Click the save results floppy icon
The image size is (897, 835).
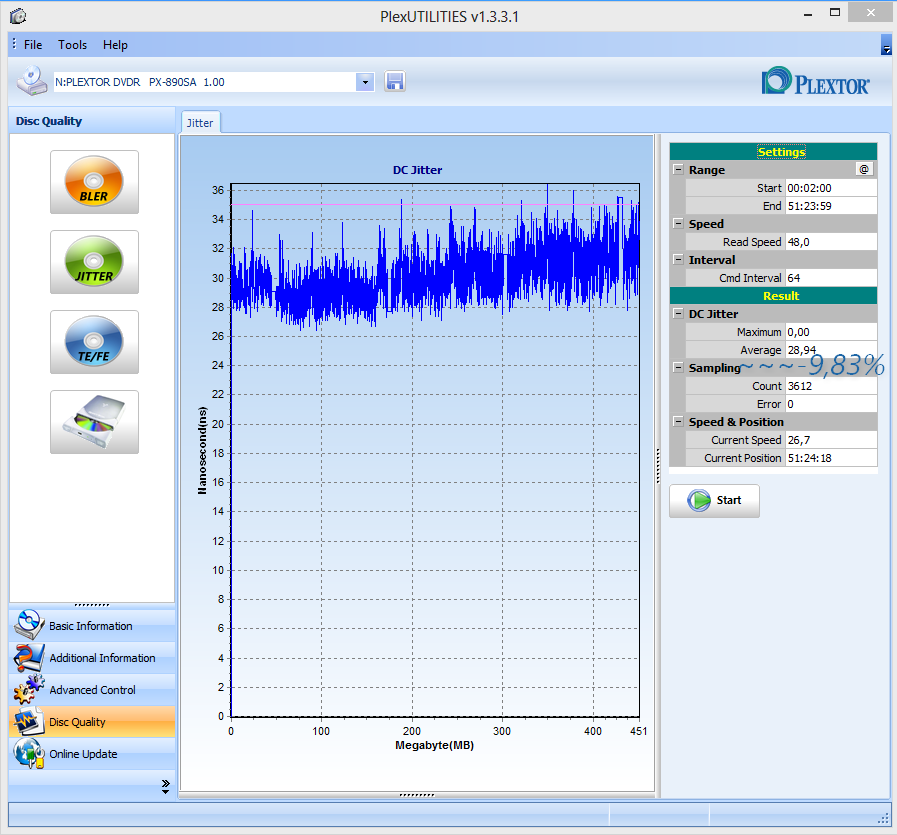click(x=395, y=81)
